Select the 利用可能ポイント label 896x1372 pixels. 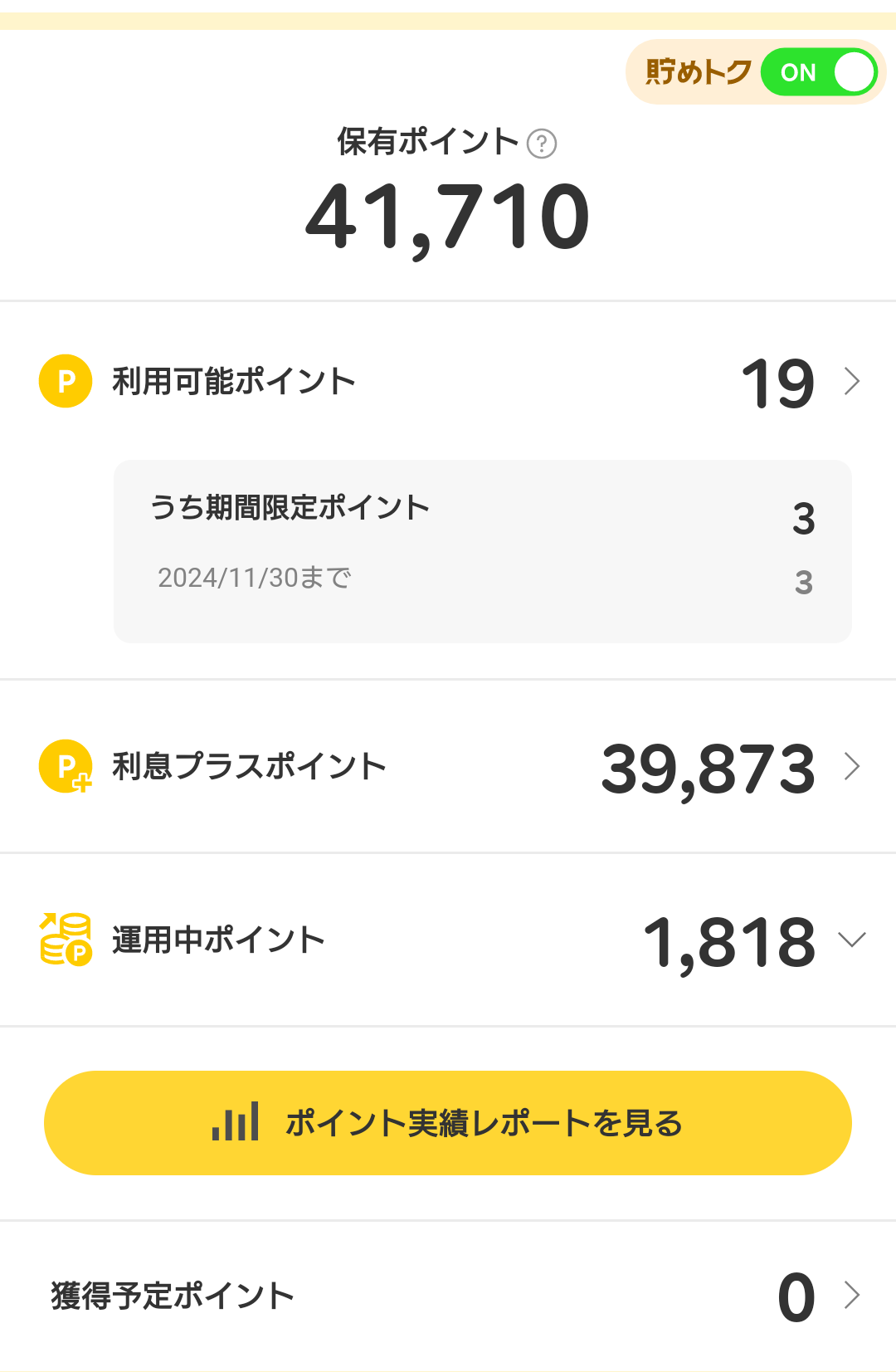tap(234, 382)
